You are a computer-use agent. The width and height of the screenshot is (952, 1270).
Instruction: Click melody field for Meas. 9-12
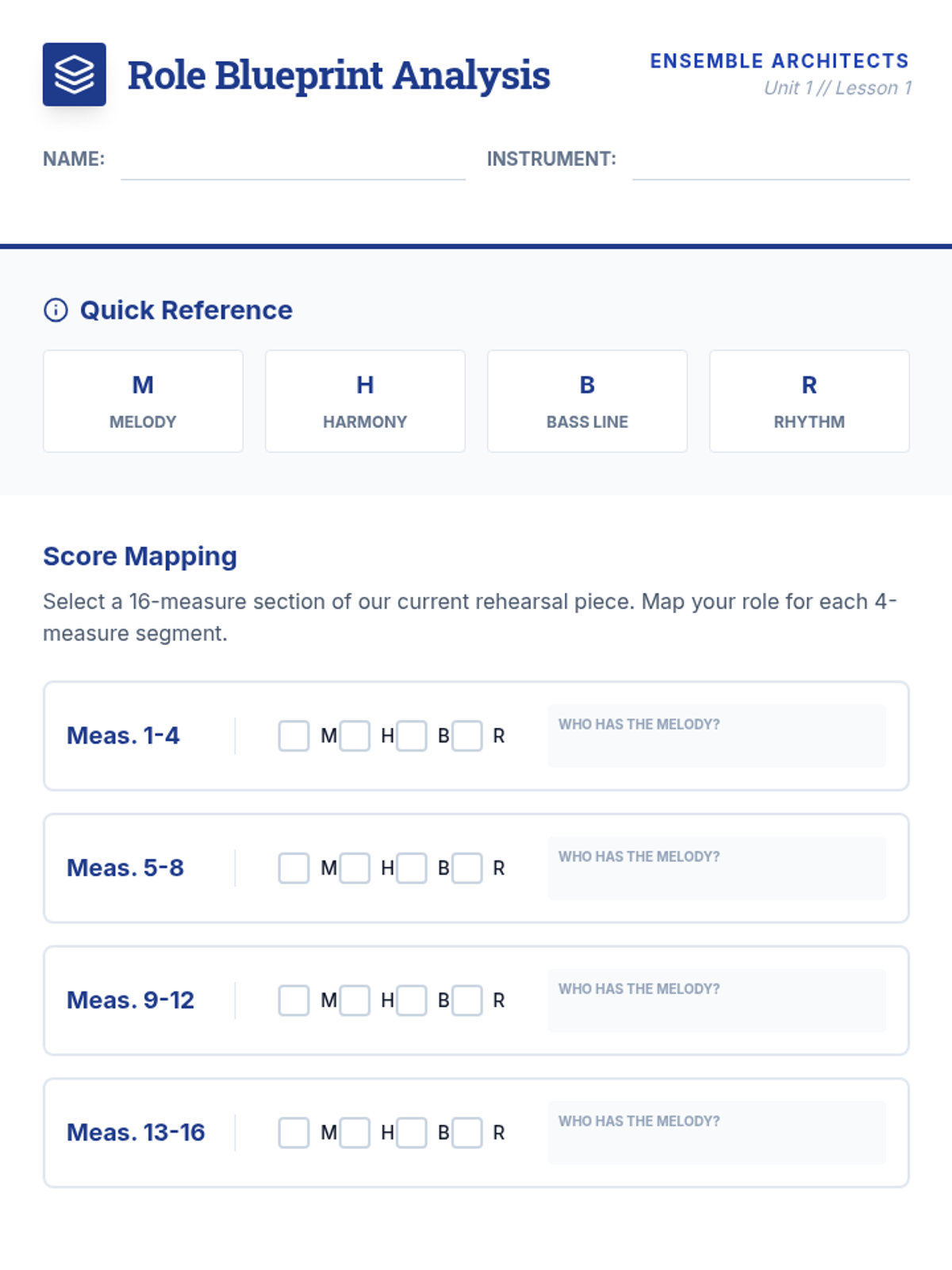(716, 1000)
